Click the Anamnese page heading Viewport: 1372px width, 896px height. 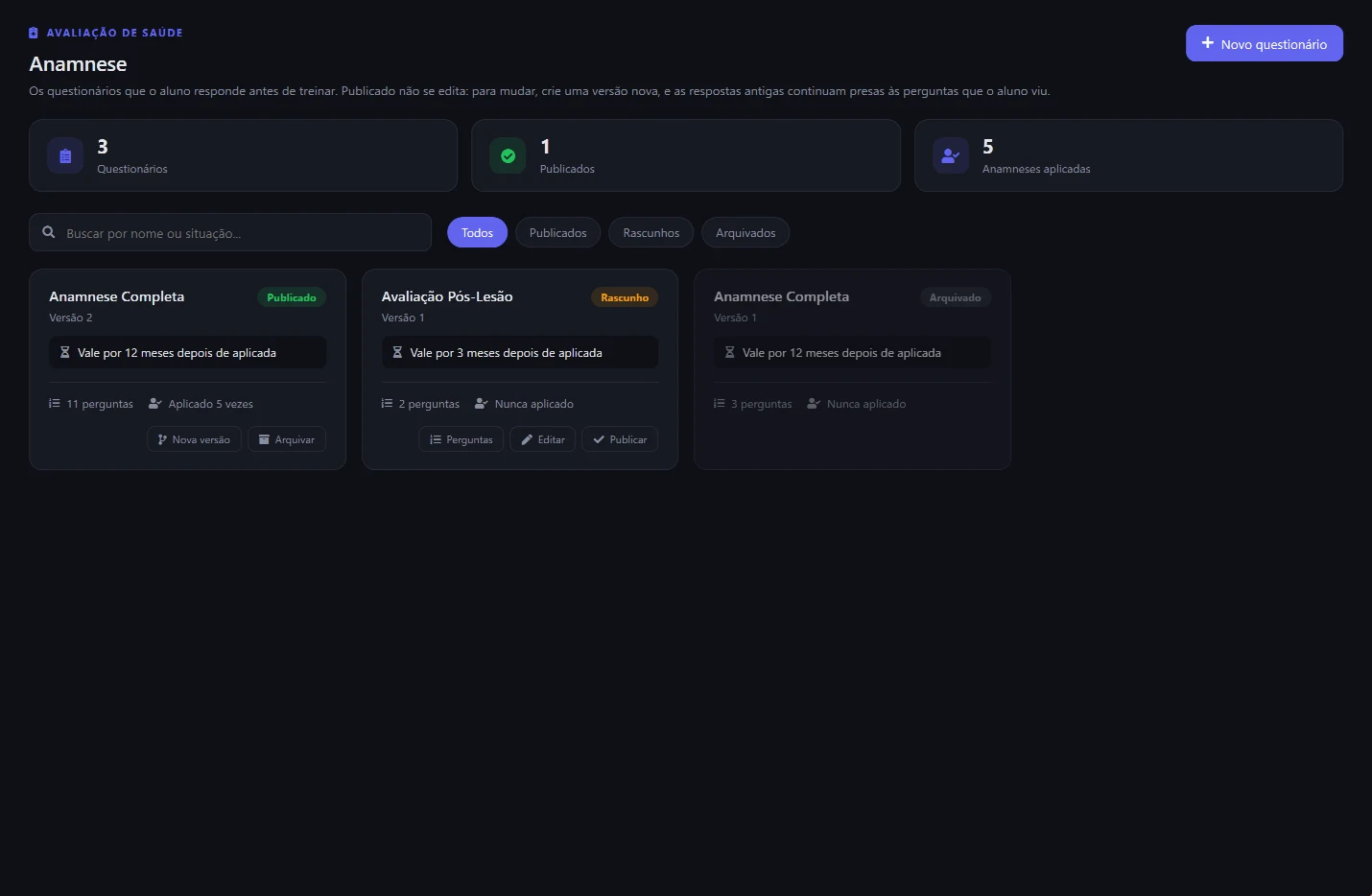pos(78,64)
